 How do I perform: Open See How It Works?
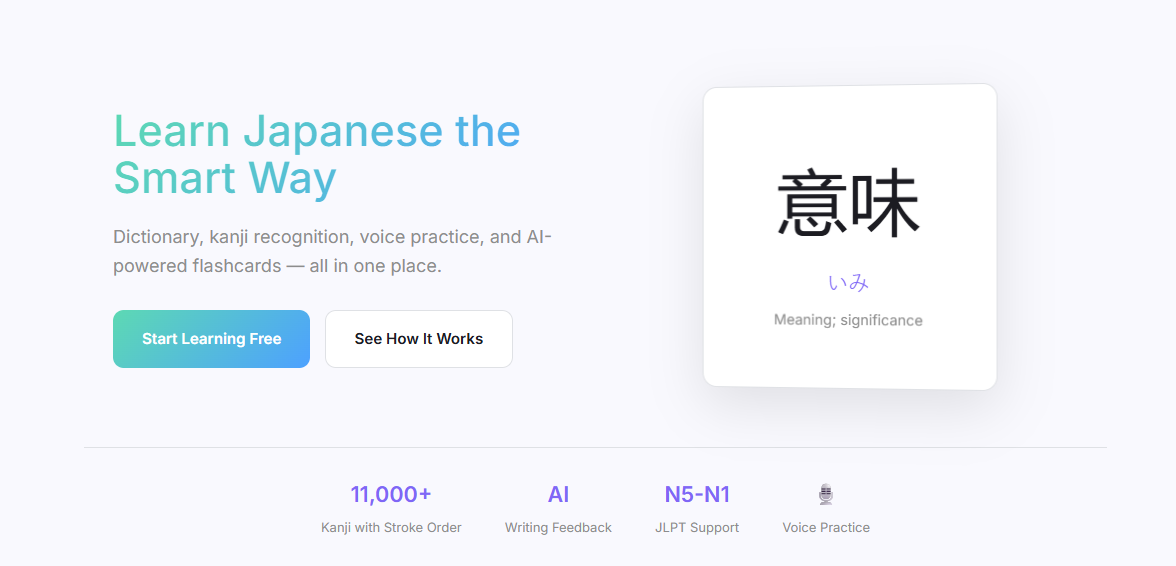[418, 339]
